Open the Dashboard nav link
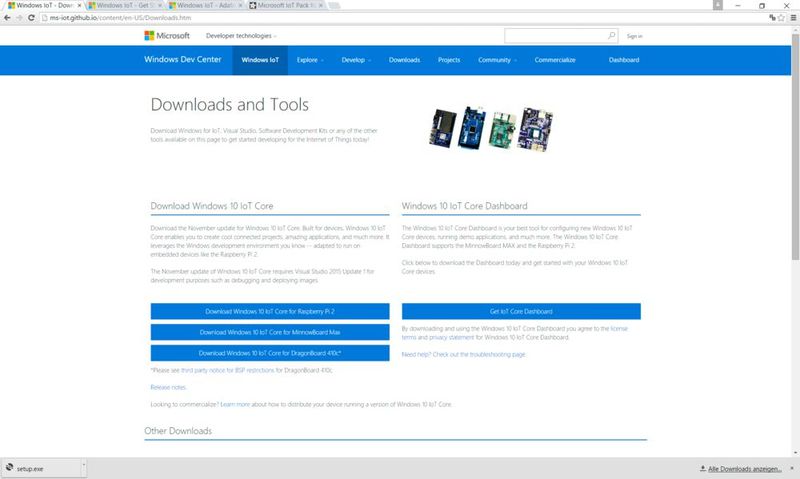The image size is (800, 479). click(623, 60)
